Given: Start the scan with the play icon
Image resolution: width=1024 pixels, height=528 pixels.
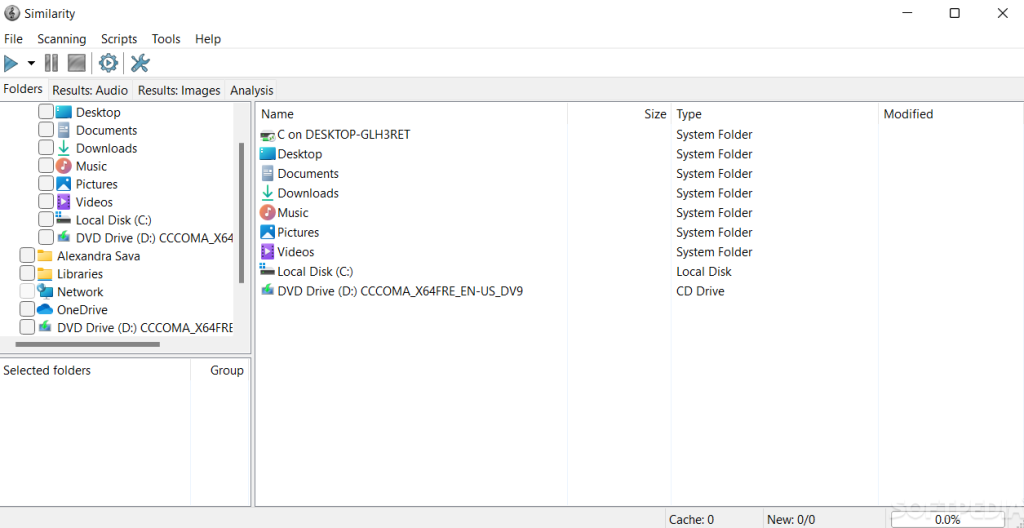Looking at the screenshot, I should 12,64.
